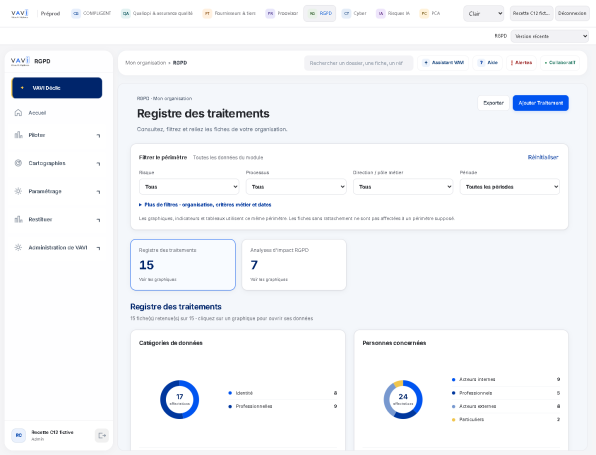596x455 pixels.
Task: Open the Processus filter dropdown
Action: pyautogui.click(x=296, y=187)
